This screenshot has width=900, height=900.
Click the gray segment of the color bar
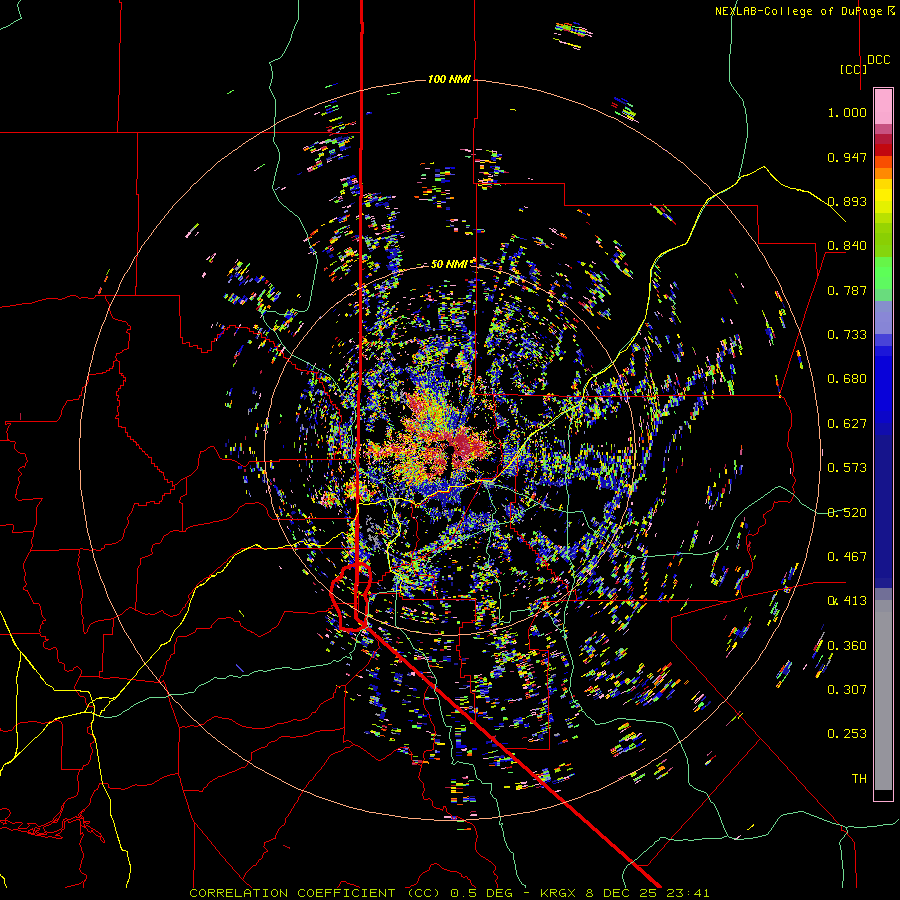tap(883, 695)
